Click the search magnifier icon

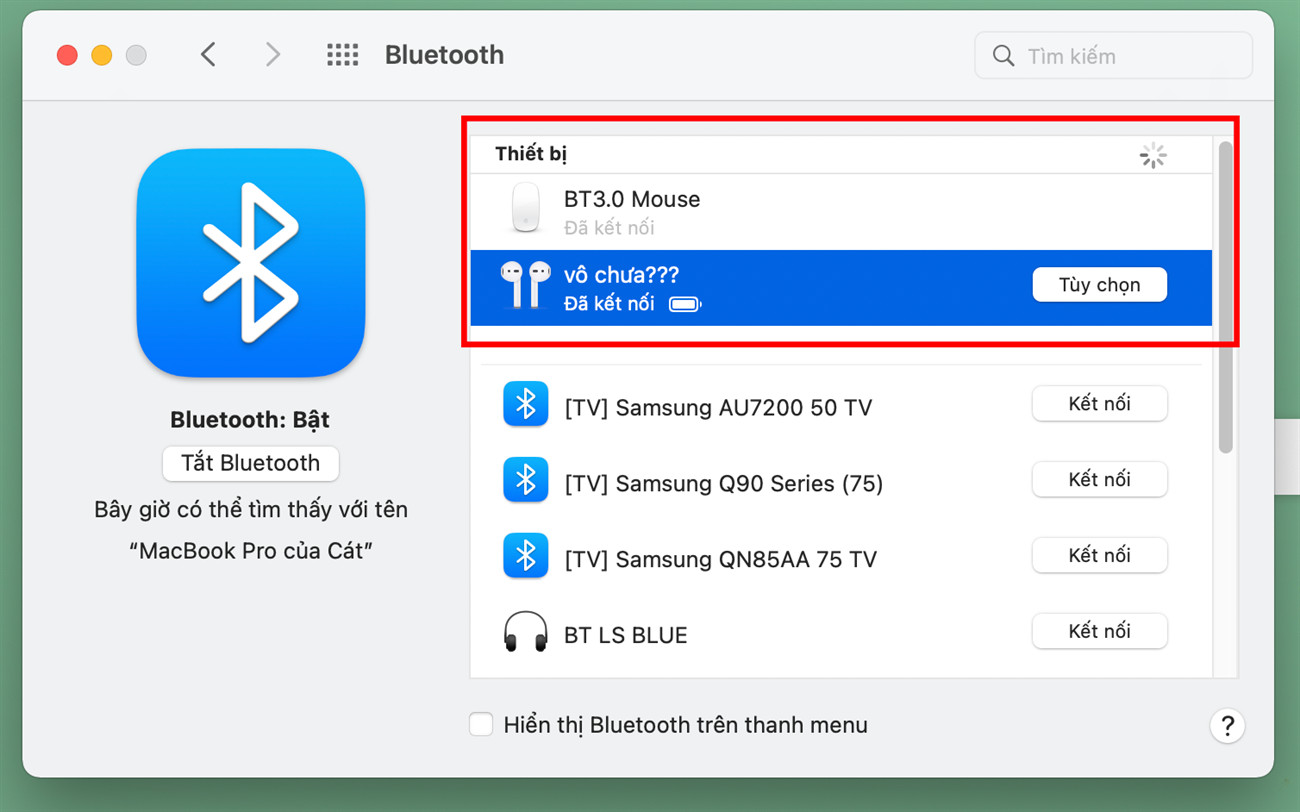1003,55
